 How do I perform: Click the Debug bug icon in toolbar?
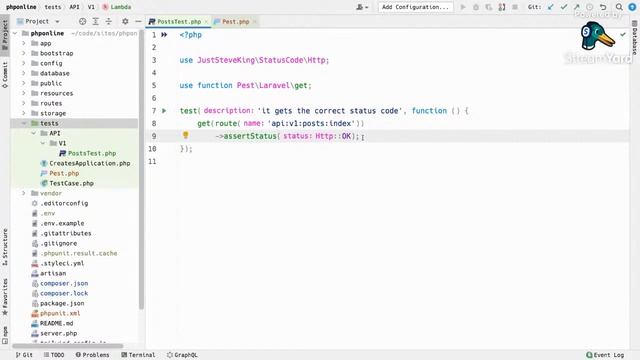click(476, 7)
